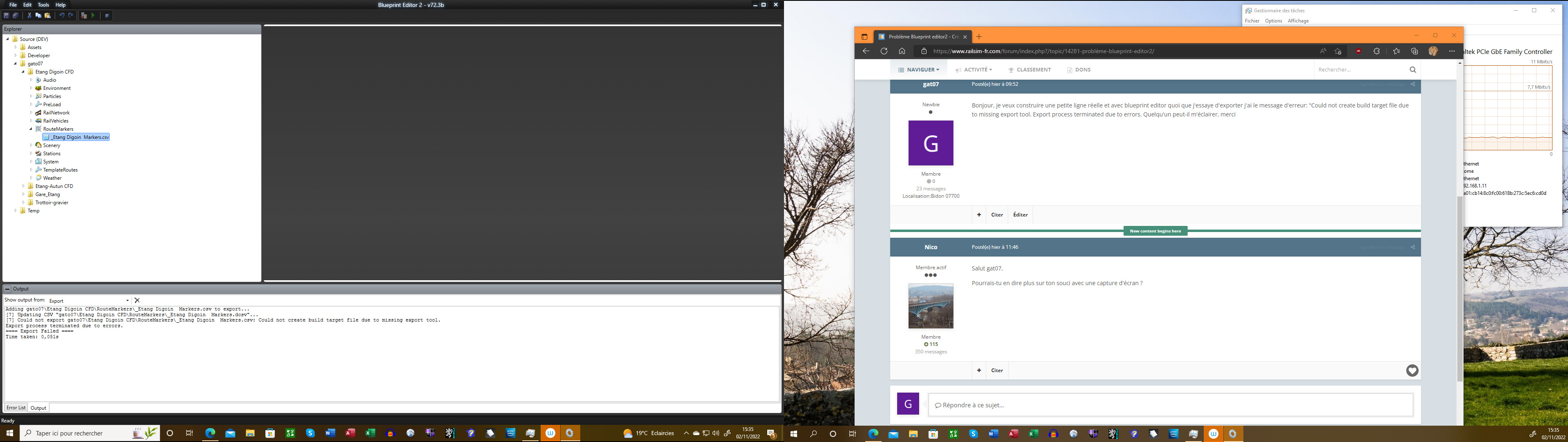Add page to favorites star icon
The width and height of the screenshot is (1568, 442).
(x=1338, y=51)
